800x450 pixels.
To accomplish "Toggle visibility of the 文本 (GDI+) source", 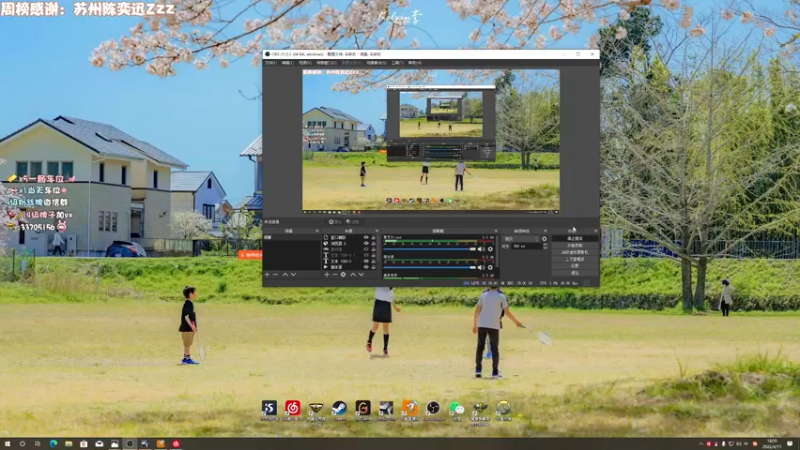I will 366,261.
